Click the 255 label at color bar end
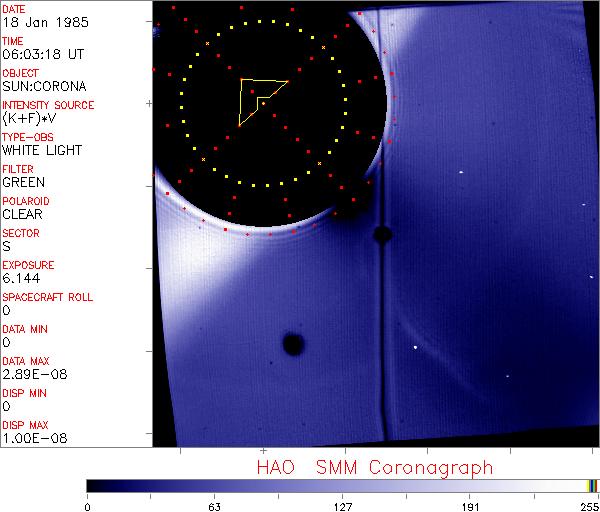The image size is (600, 512). click(588, 505)
